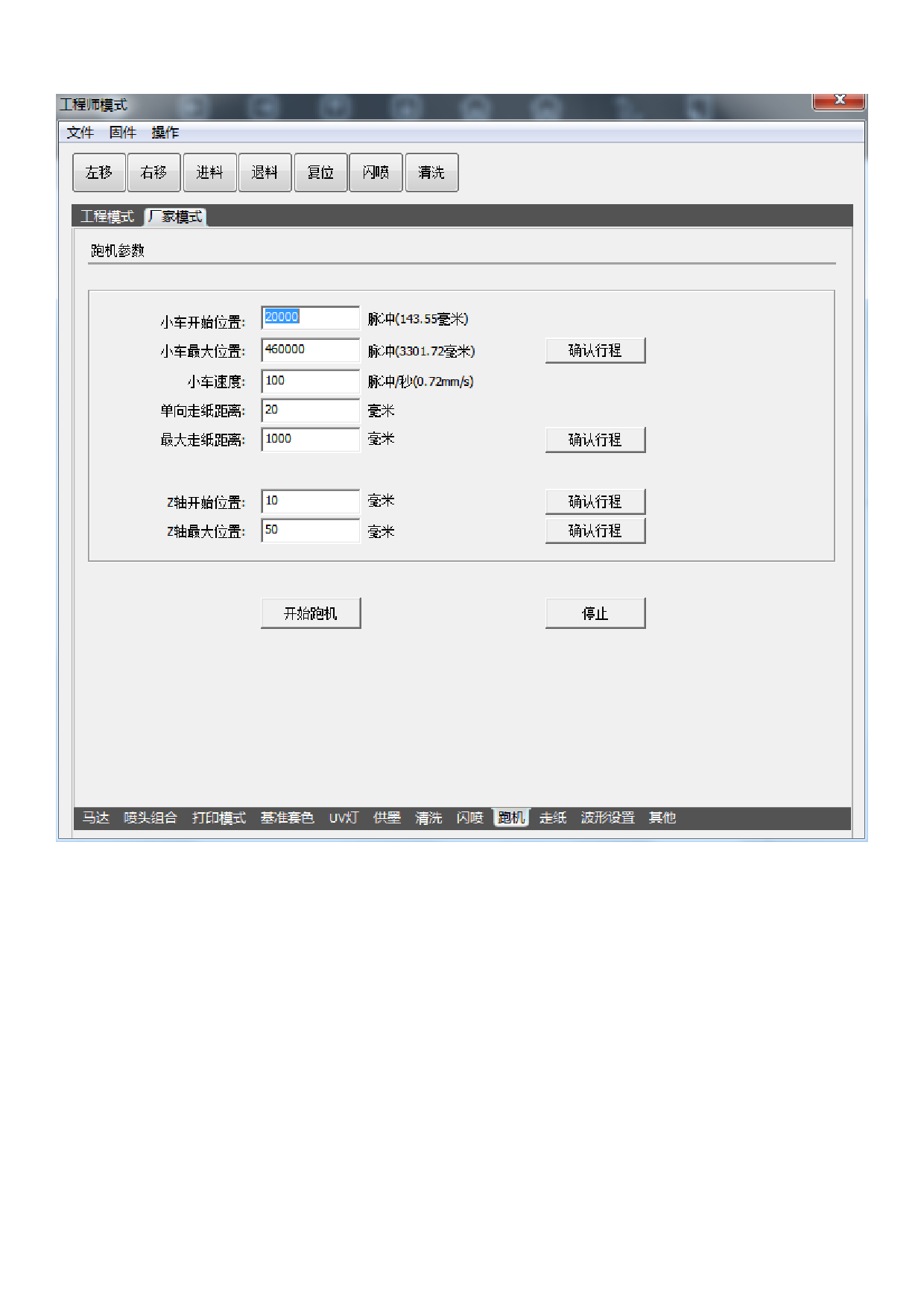This screenshot has width=924, height=1307.
Task: Switch to the 工程模式 tab
Action: point(107,217)
